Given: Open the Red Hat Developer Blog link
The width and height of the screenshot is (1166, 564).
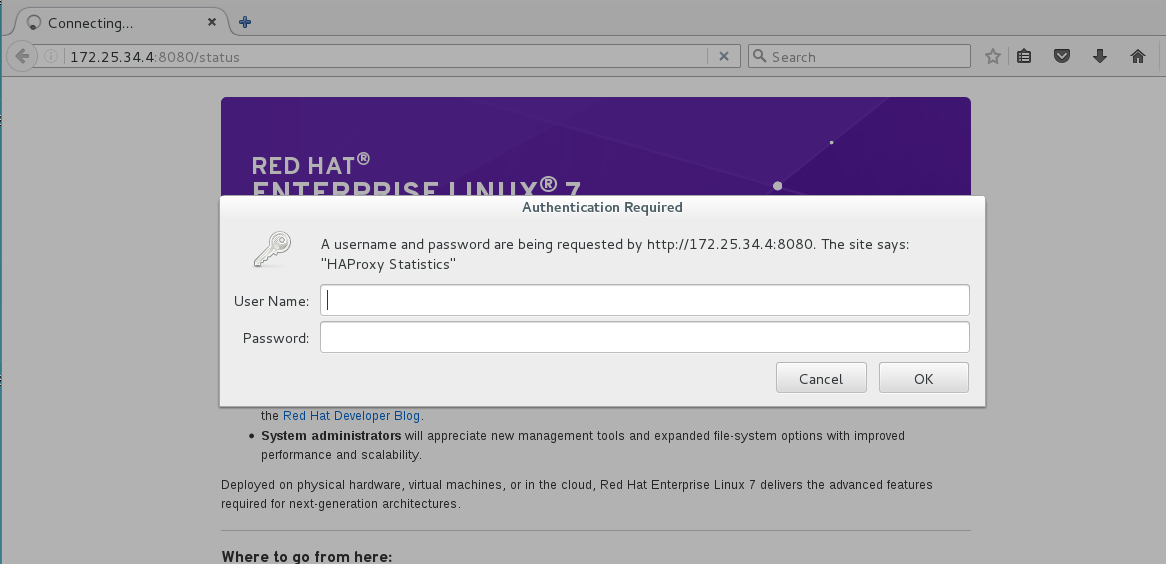Looking at the screenshot, I should (352, 416).
